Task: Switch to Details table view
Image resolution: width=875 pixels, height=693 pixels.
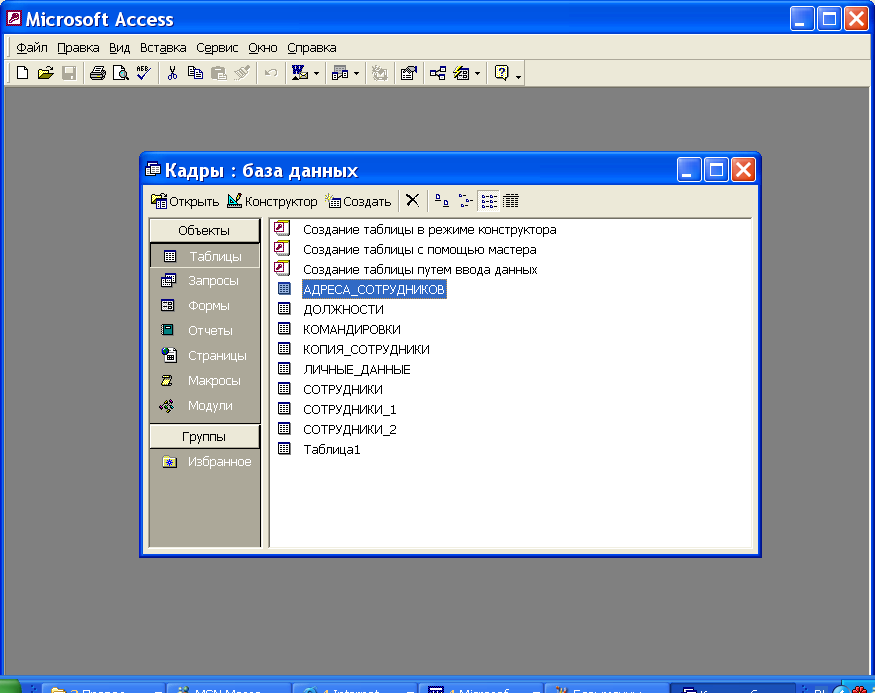Action: [511, 200]
